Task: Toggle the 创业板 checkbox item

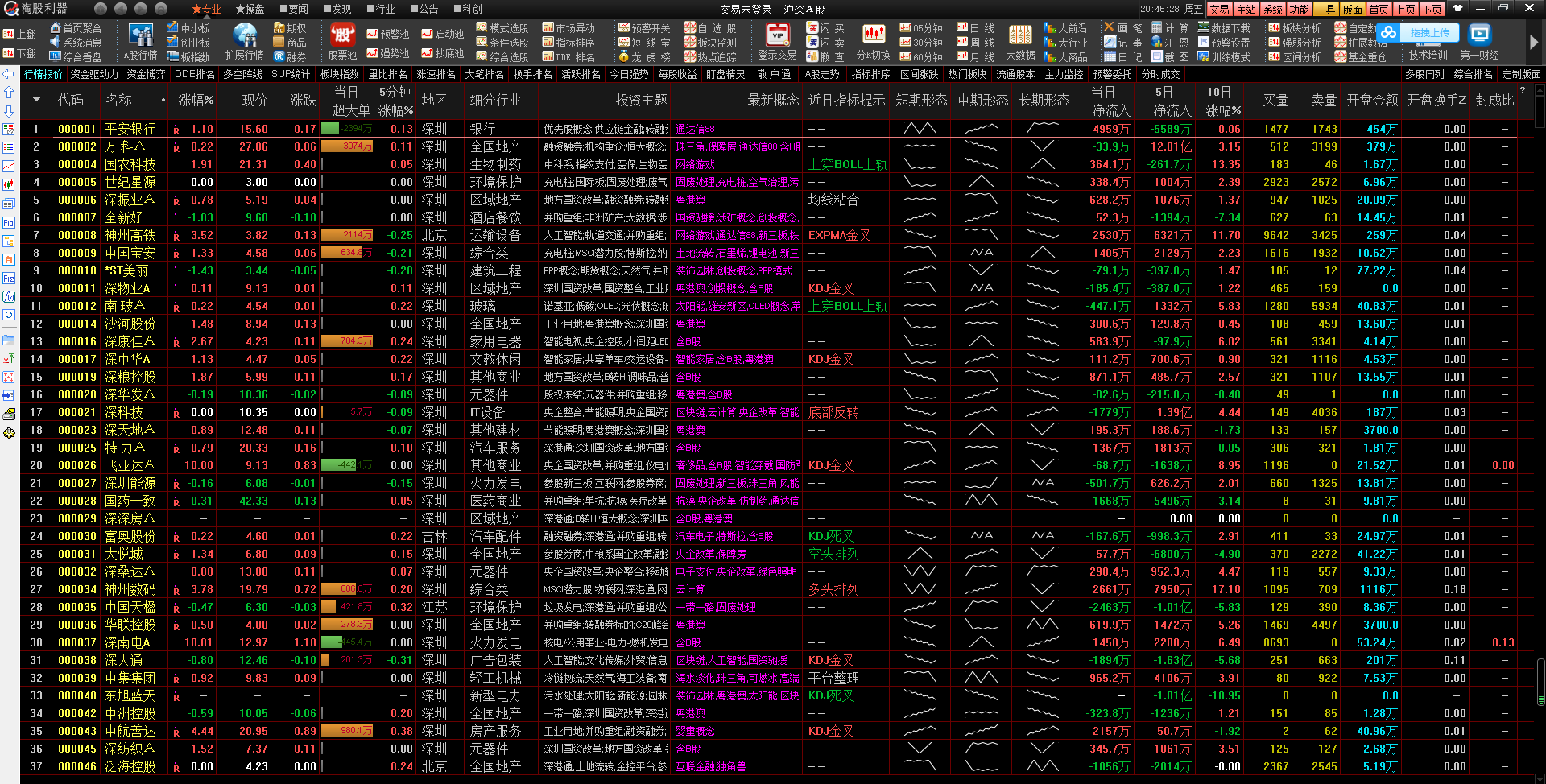Action: (x=188, y=43)
